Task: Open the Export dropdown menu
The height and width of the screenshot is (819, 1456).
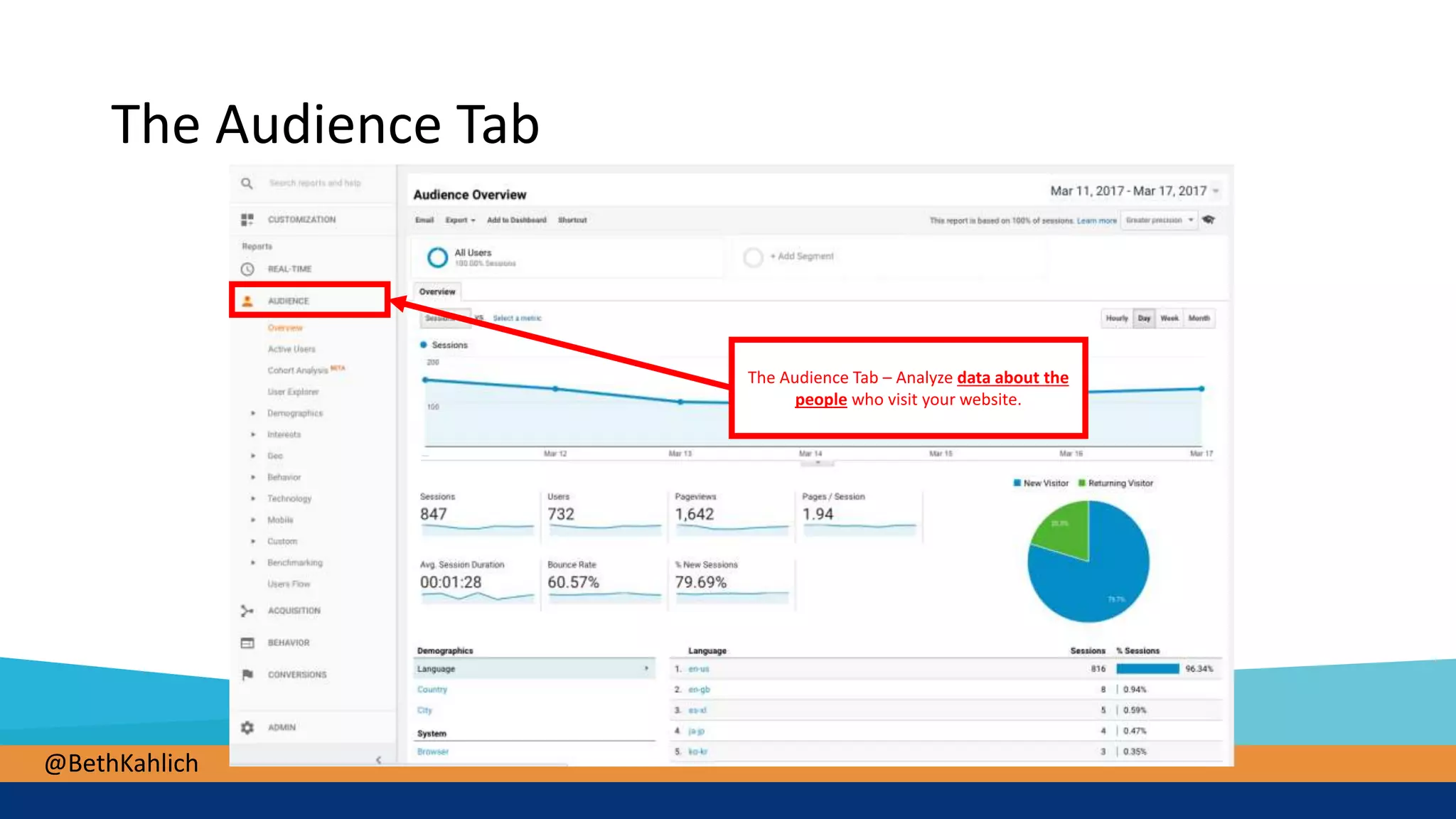Action: coord(460,220)
